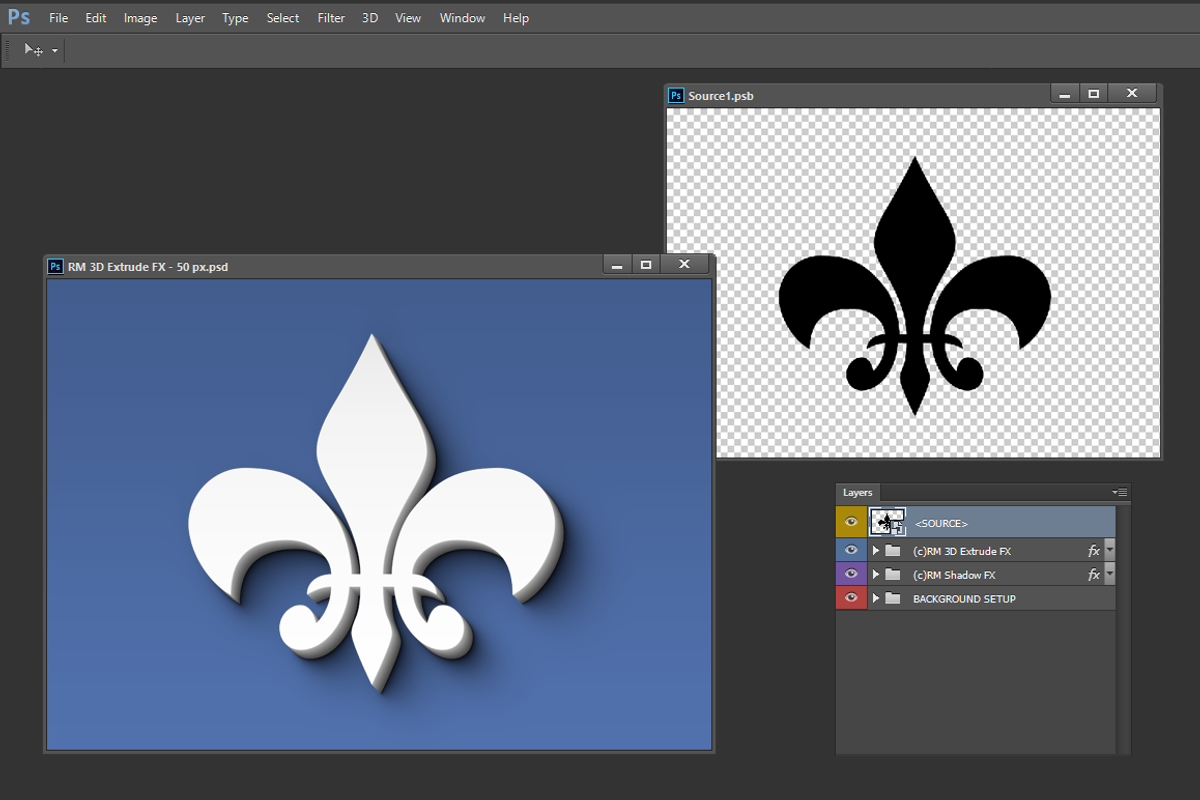
Task: Open the Move tool preset picker arrow
Action: 55,50
